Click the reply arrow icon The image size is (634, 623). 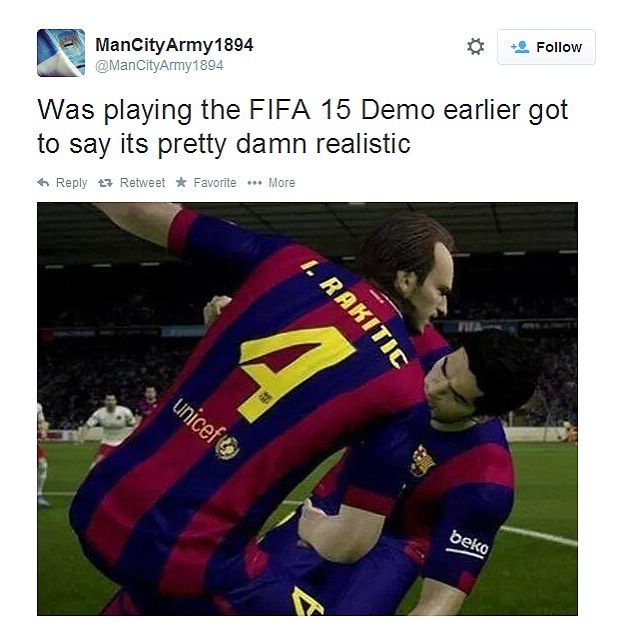point(43,182)
